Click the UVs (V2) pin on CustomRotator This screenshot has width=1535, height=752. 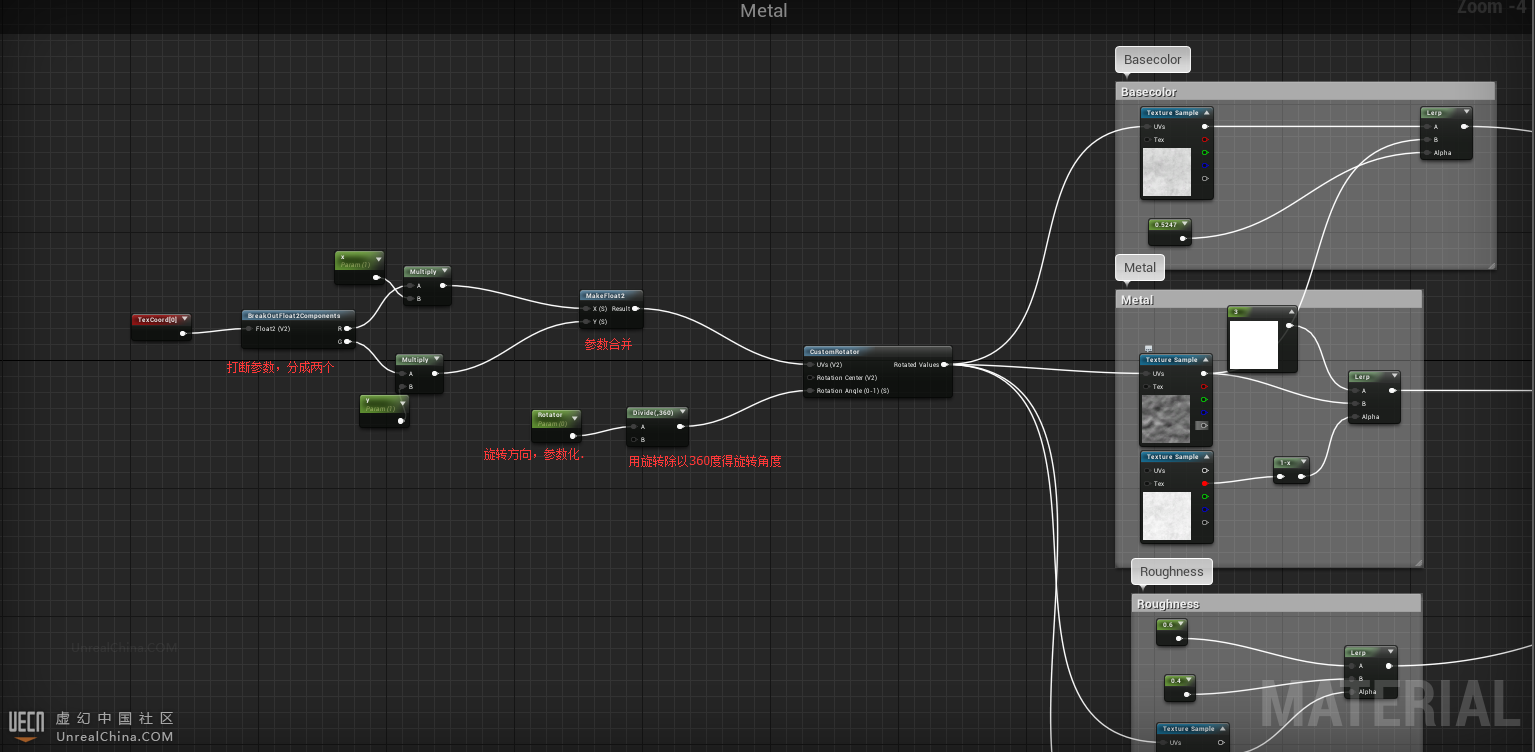(810, 365)
